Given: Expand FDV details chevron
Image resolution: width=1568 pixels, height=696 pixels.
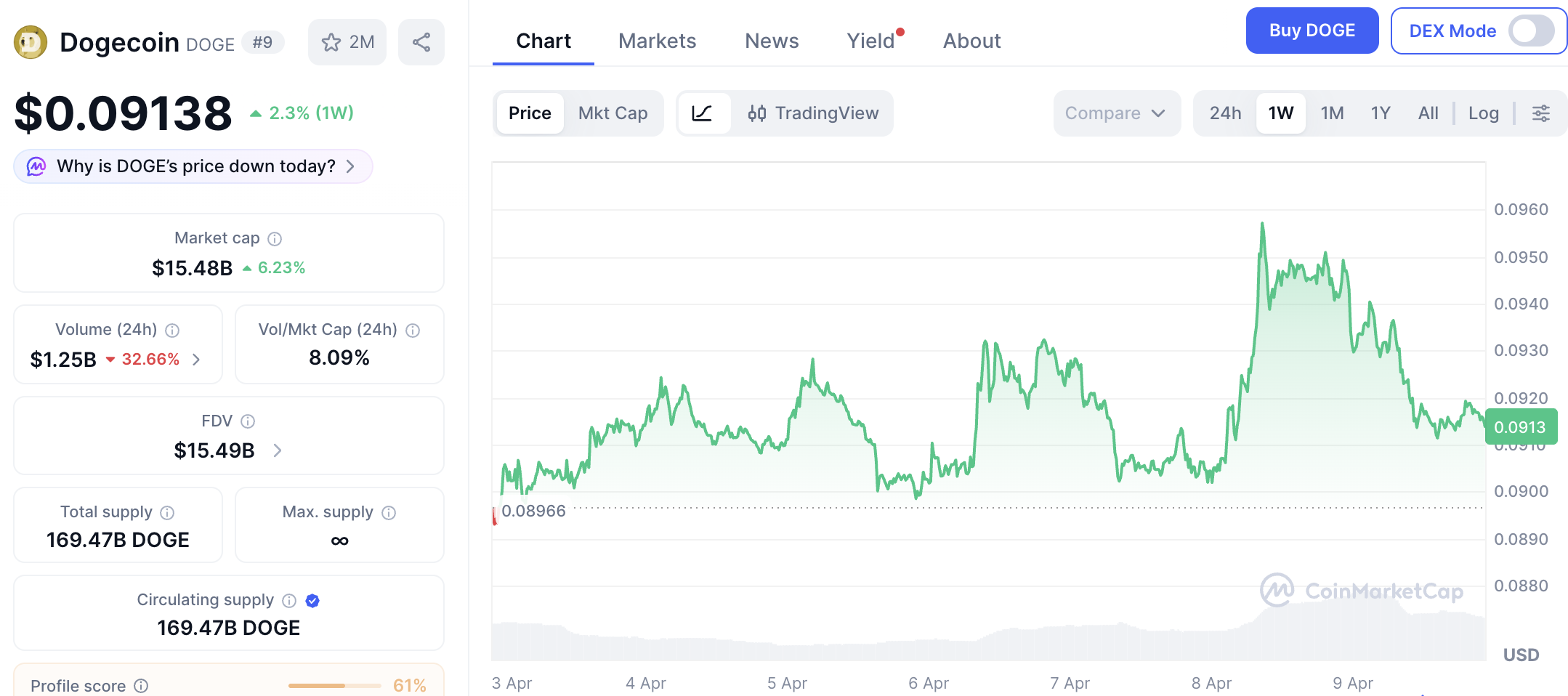Looking at the screenshot, I should coord(278,450).
